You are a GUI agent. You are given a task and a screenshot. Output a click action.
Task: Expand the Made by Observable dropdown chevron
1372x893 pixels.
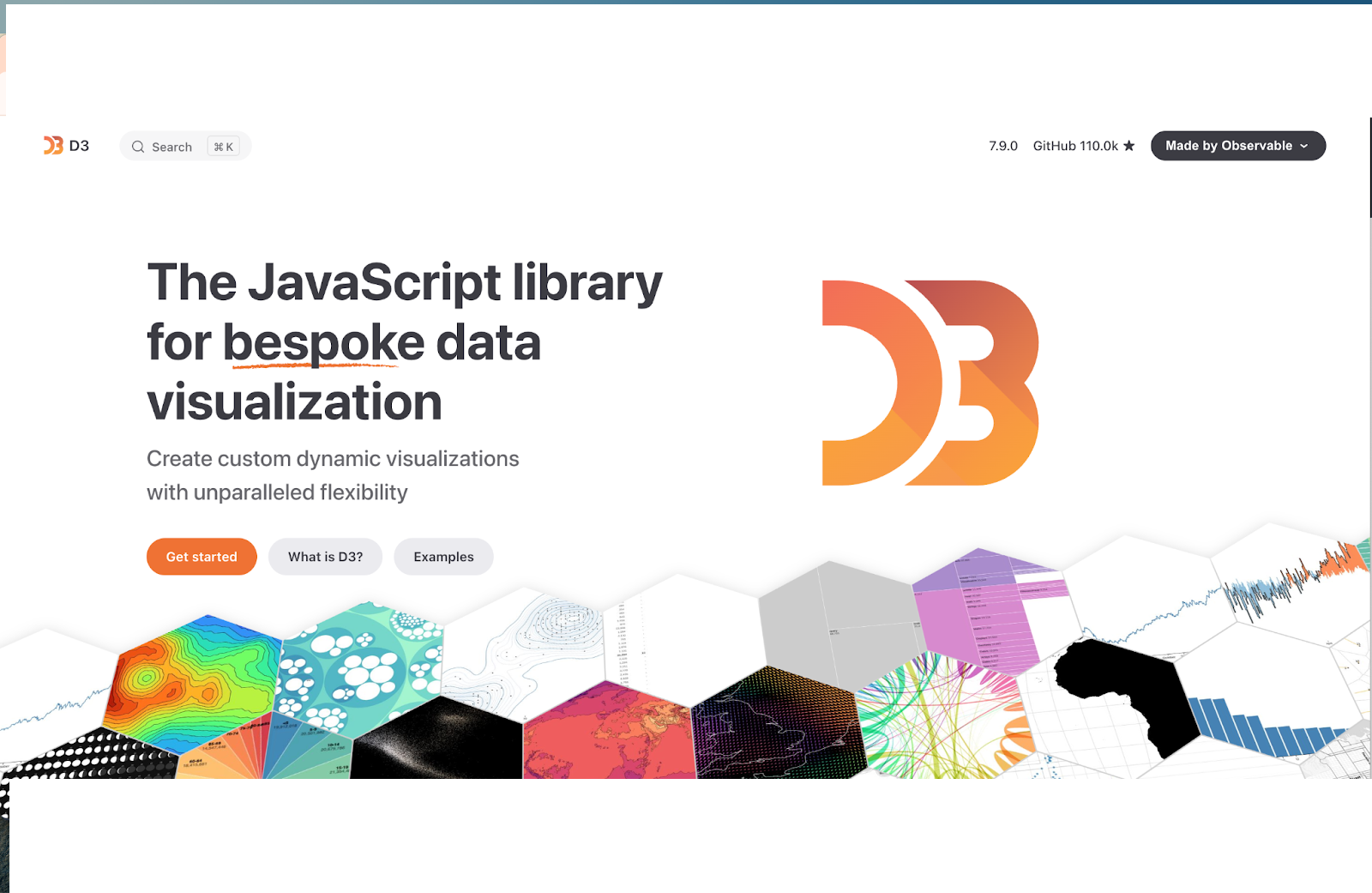pos(1304,146)
